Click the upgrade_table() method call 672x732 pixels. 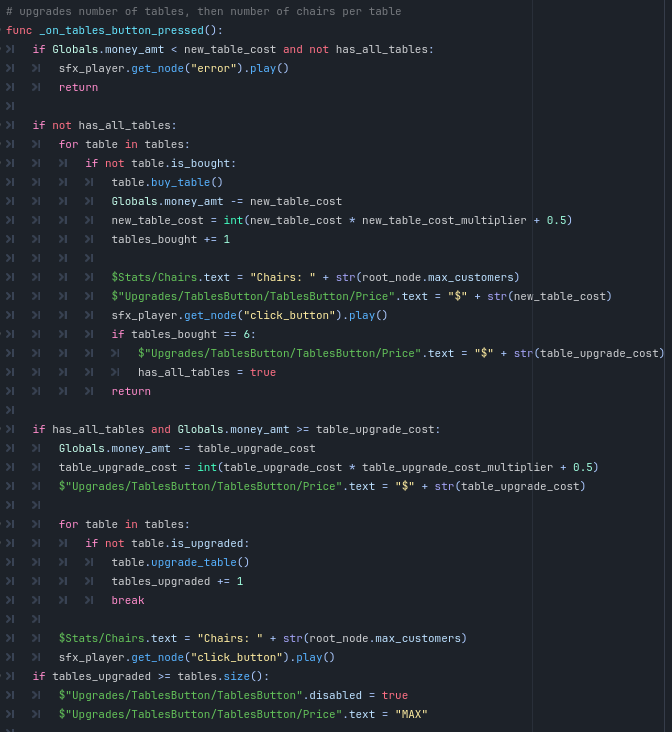coord(200,562)
